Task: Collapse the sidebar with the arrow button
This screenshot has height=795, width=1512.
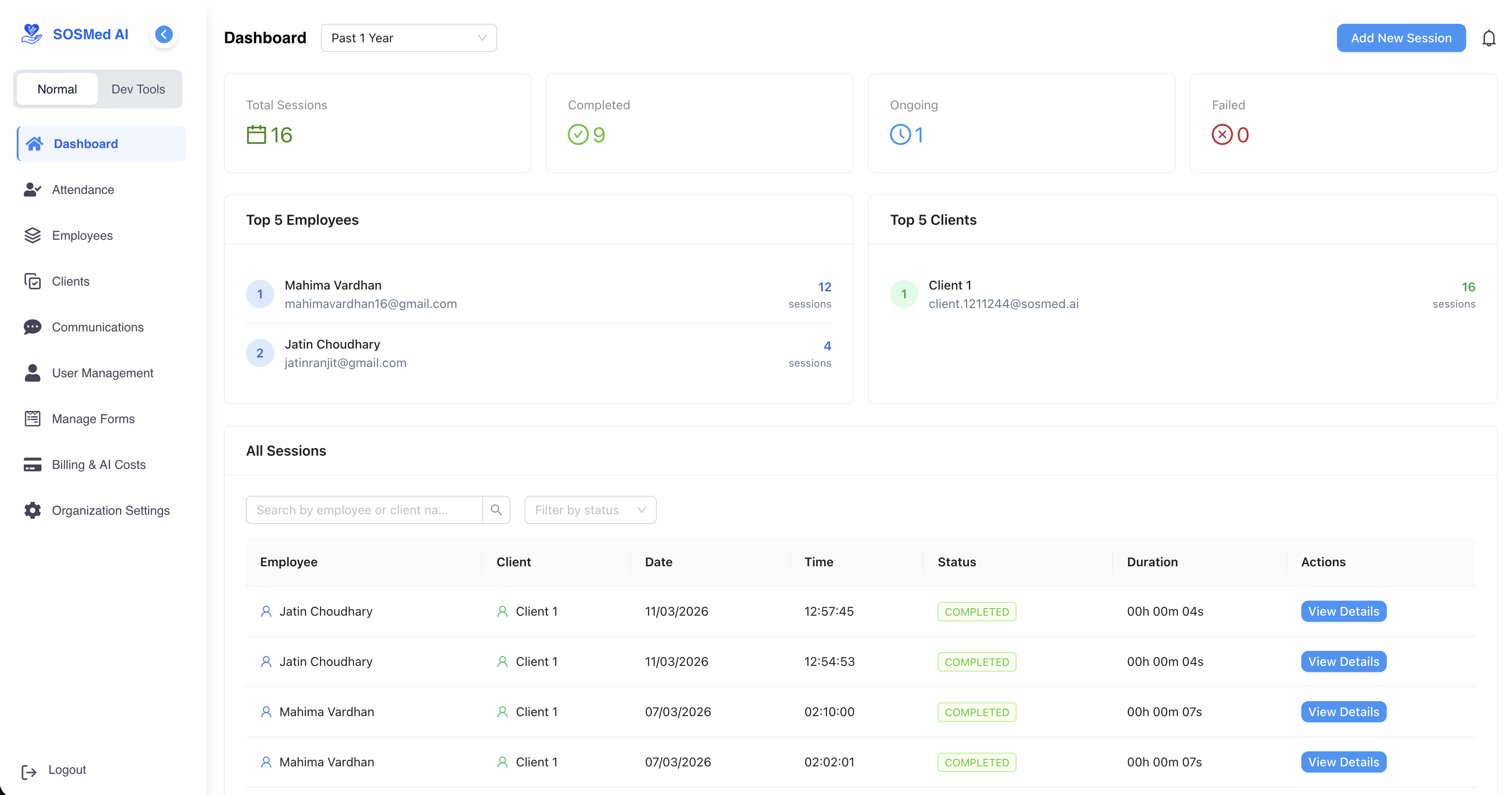Action: (164, 34)
